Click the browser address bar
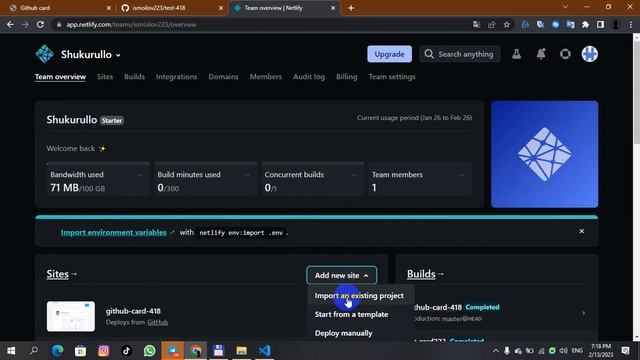This screenshot has height=360, width=640. pyautogui.click(x=261, y=24)
